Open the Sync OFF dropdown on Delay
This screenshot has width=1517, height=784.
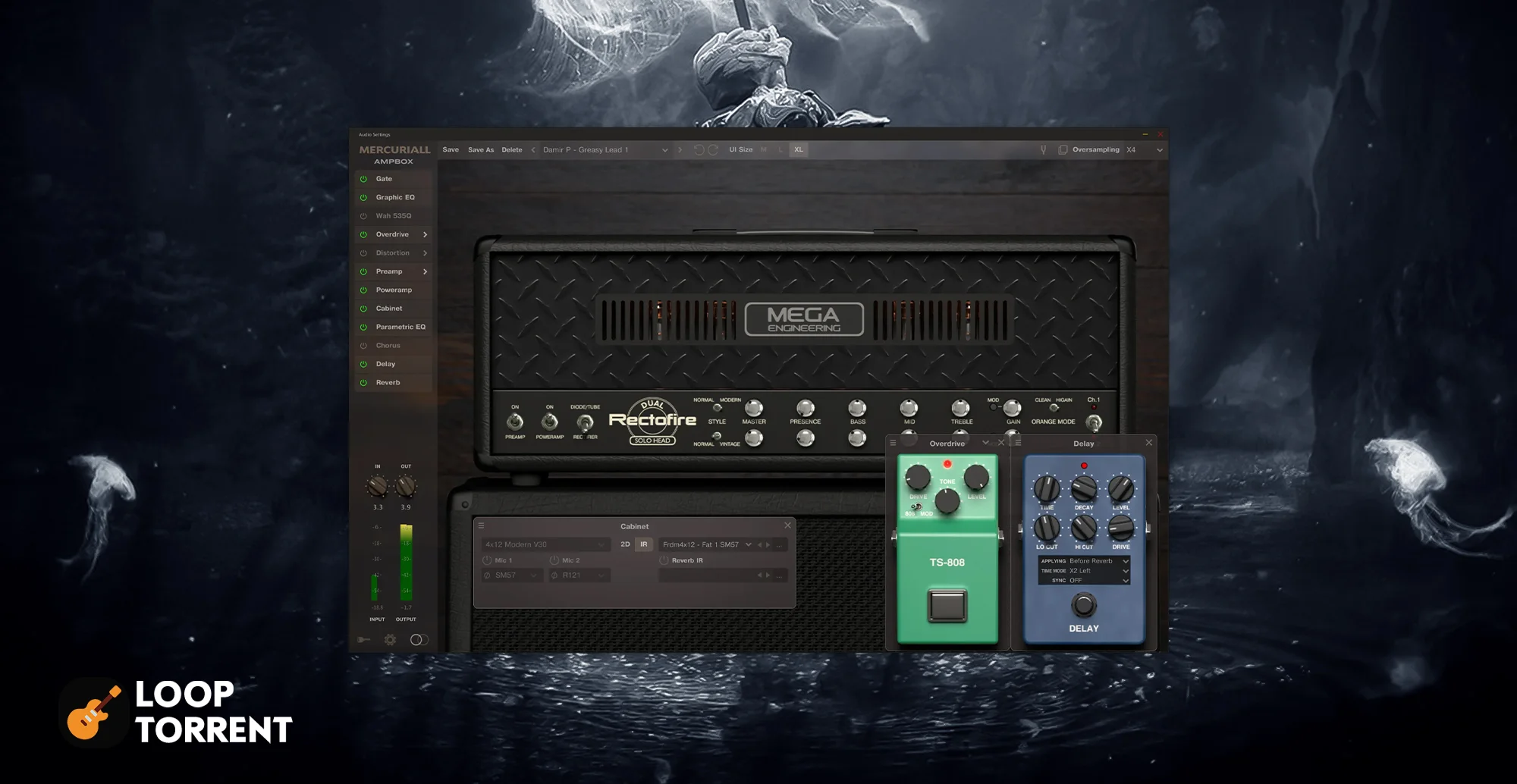point(1084,581)
